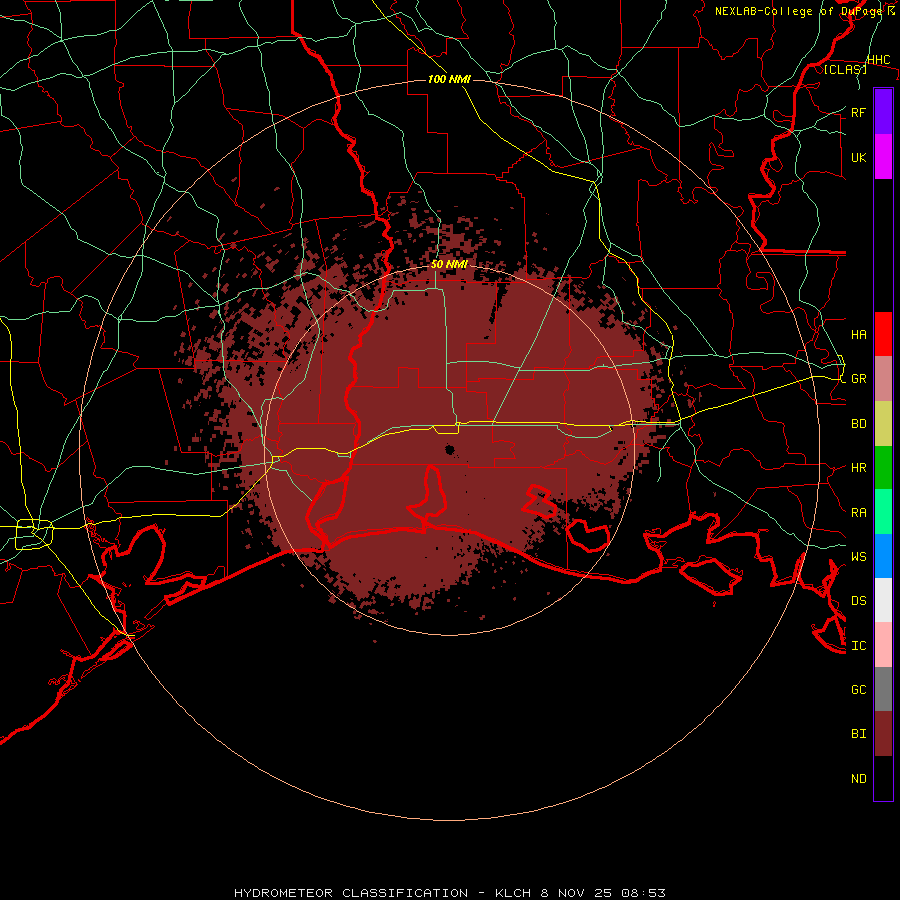Image resolution: width=900 pixels, height=900 pixels.
Task: Click the HHC product code label
Action: point(879,60)
